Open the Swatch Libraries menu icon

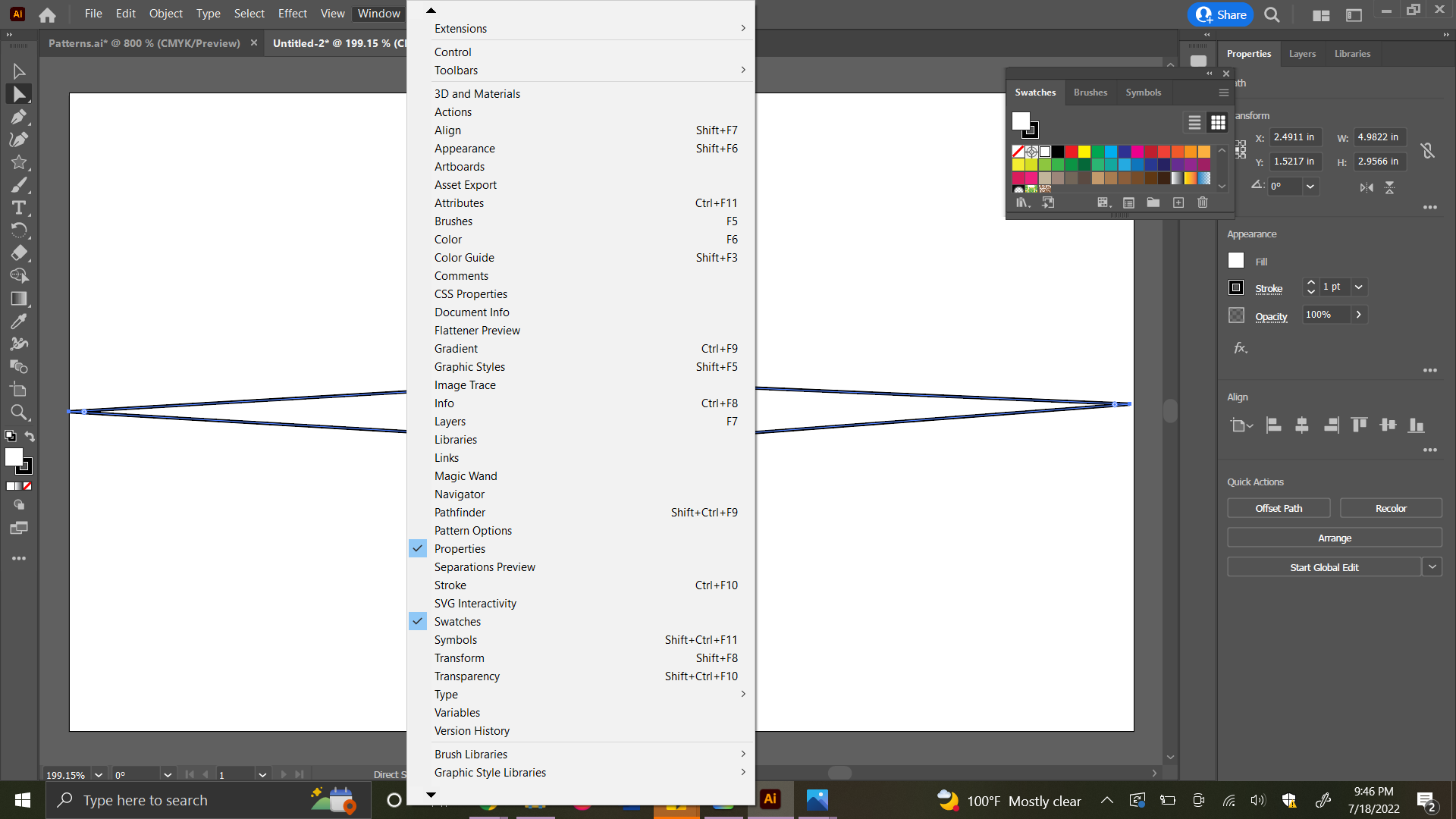click(x=1023, y=202)
